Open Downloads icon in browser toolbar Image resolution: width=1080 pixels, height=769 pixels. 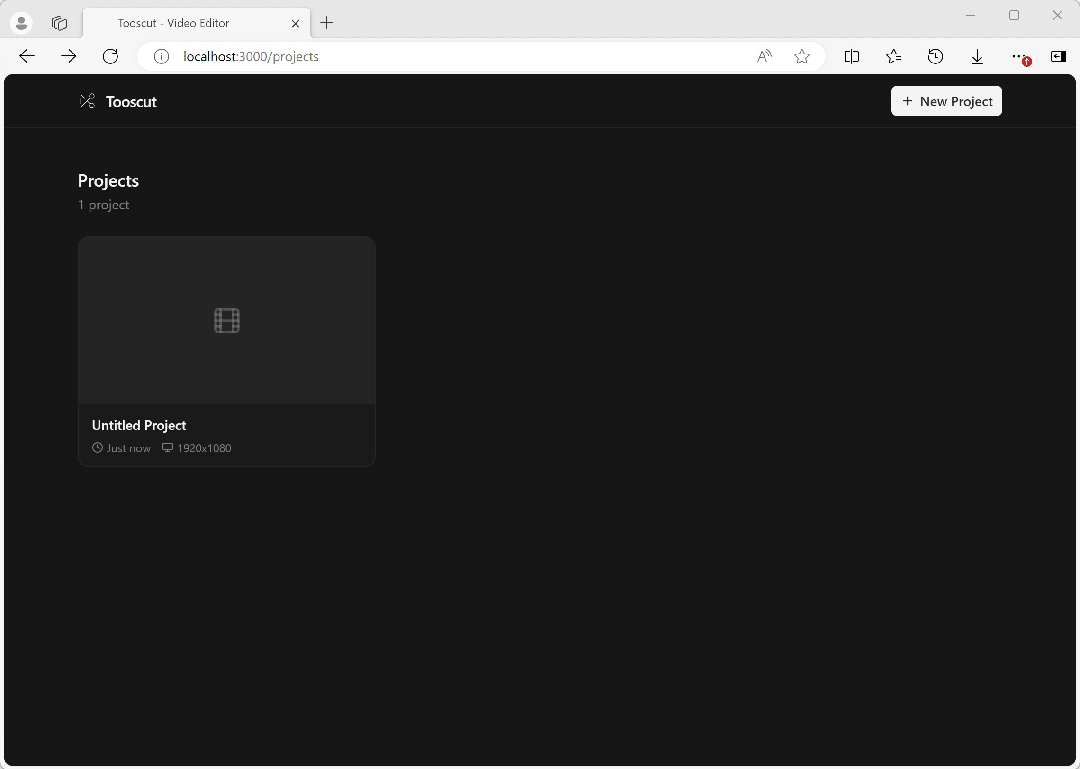pyautogui.click(x=977, y=57)
